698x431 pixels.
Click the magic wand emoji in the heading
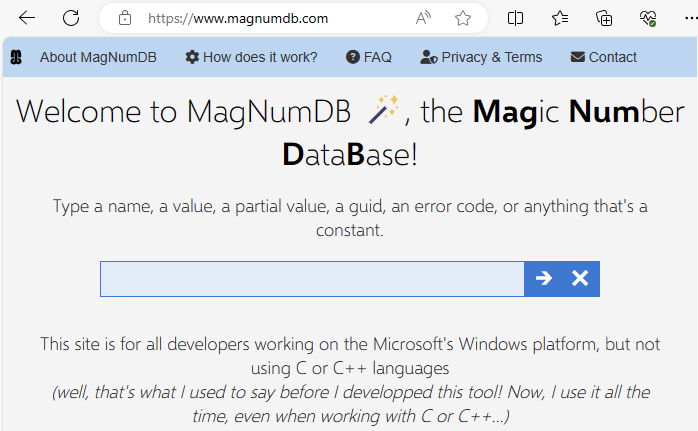point(383,110)
